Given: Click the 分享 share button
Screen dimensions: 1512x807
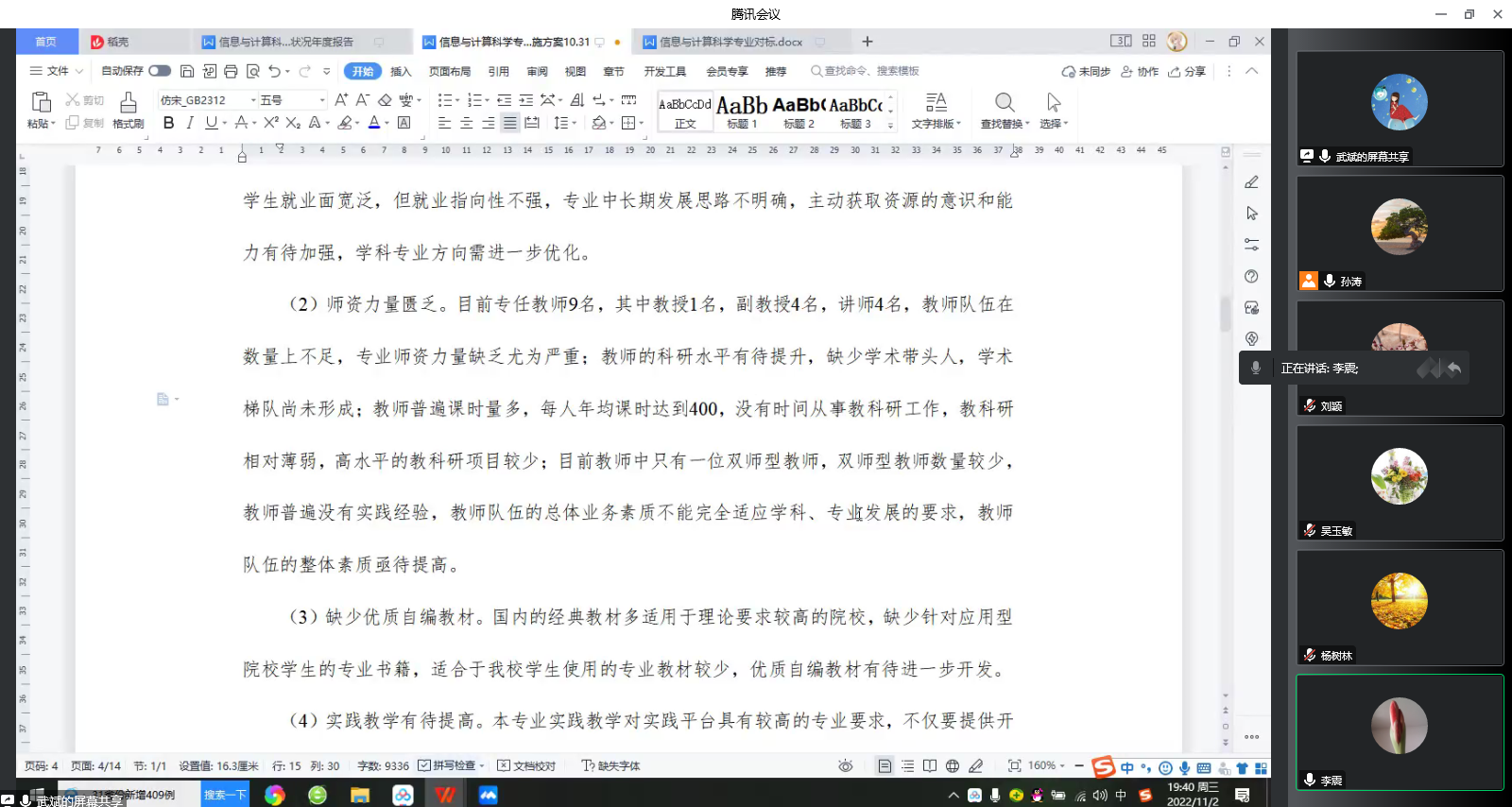Looking at the screenshot, I should pos(1188,72).
